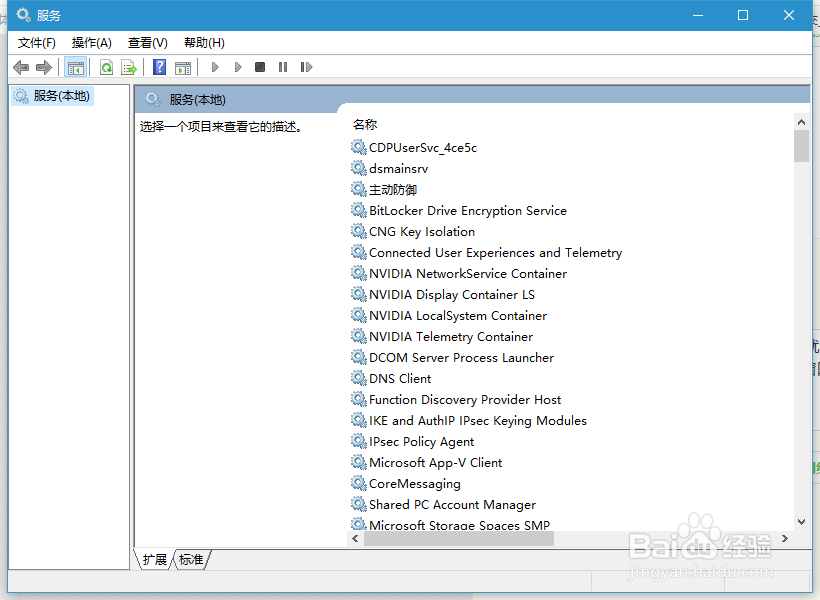Start the service using the play icon
Screen dimensions: 820x600
(214, 67)
